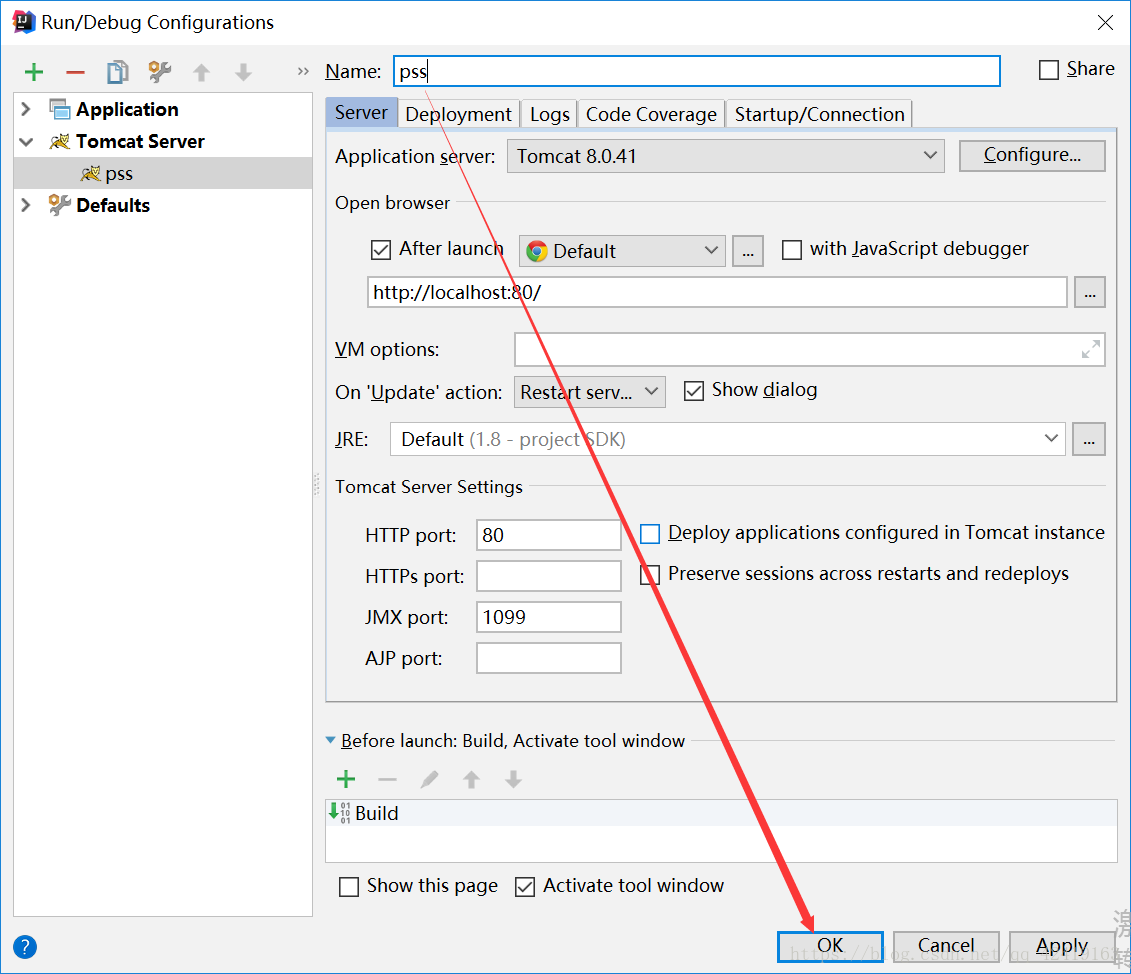1131x974 pixels.
Task: Click the JMX port field
Action: pyautogui.click(x=548, y=617)
